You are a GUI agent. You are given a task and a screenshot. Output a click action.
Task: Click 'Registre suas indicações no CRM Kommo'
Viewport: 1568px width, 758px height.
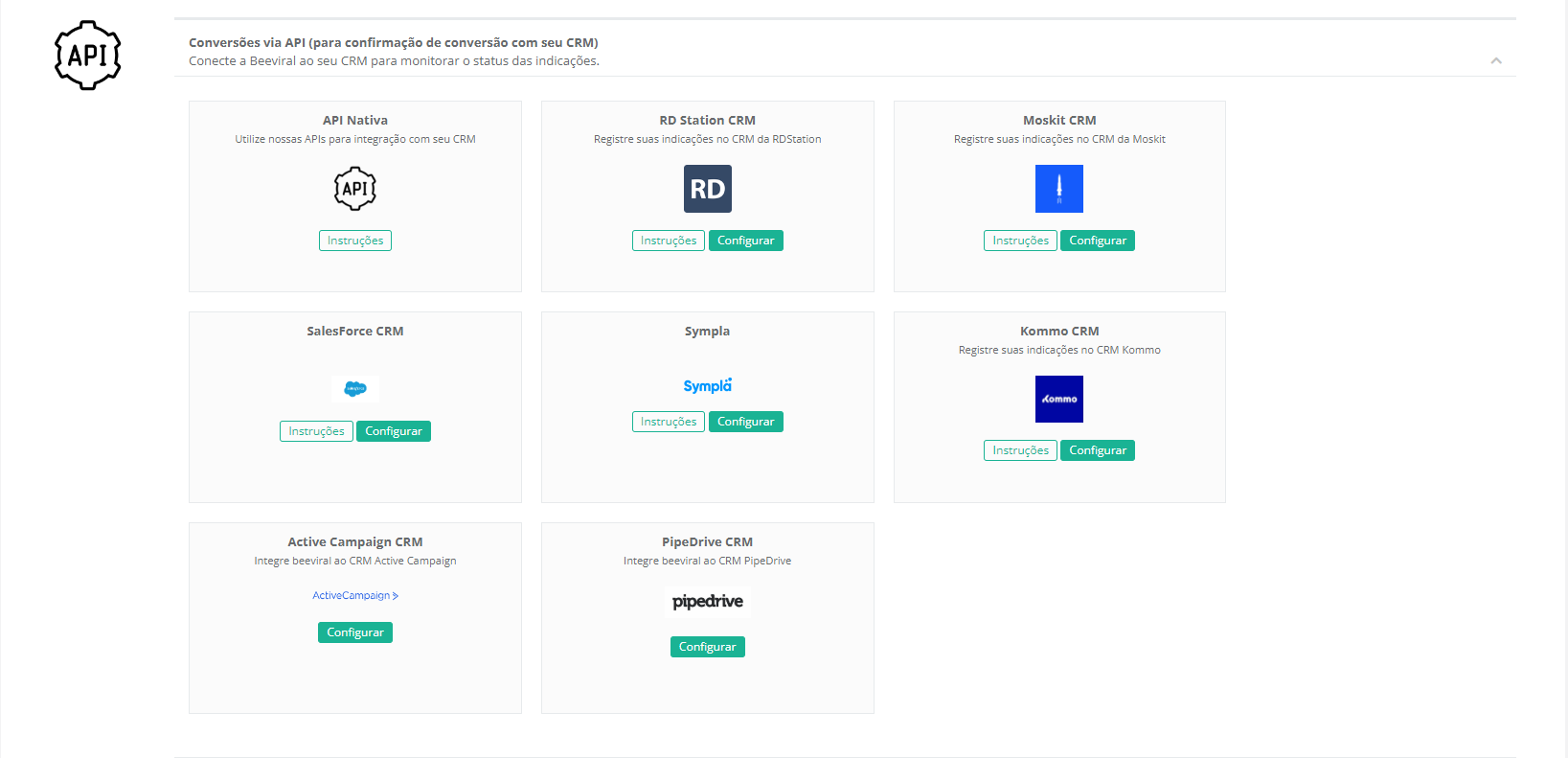pos(1059,350)
